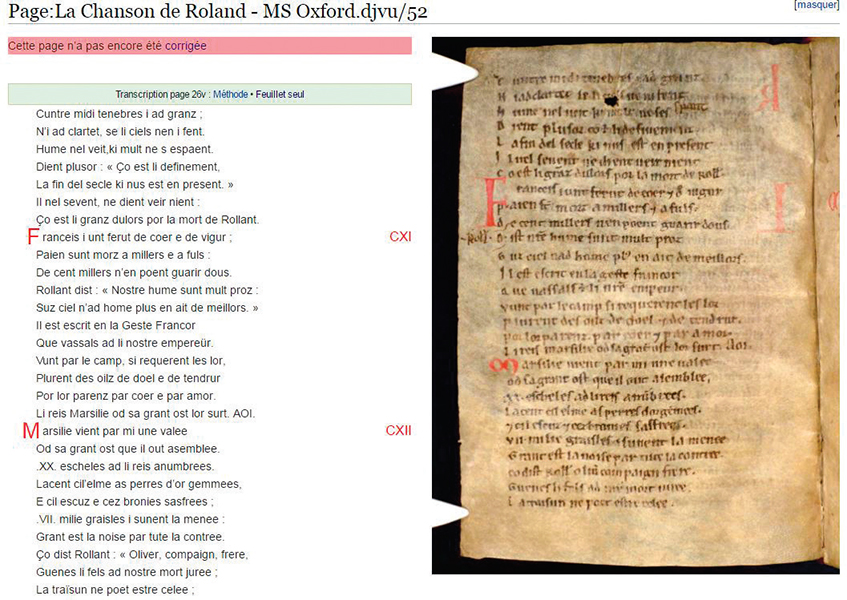This screenshot has width=847, height=600.
Task: Click the line 'arsilie vient par mi une valee'
Action: coord(115,431)
